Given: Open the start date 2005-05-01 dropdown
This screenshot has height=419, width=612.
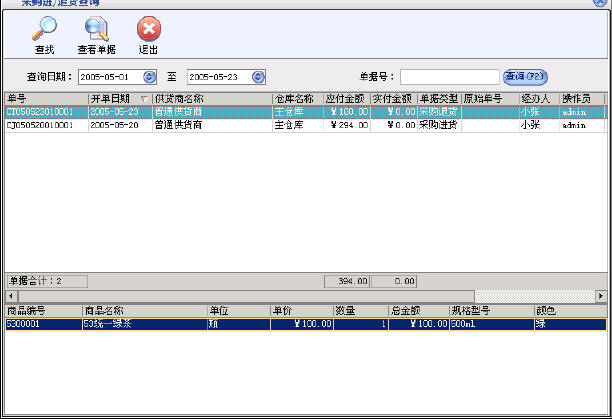Looking at the screenshot, I should 149,76.
